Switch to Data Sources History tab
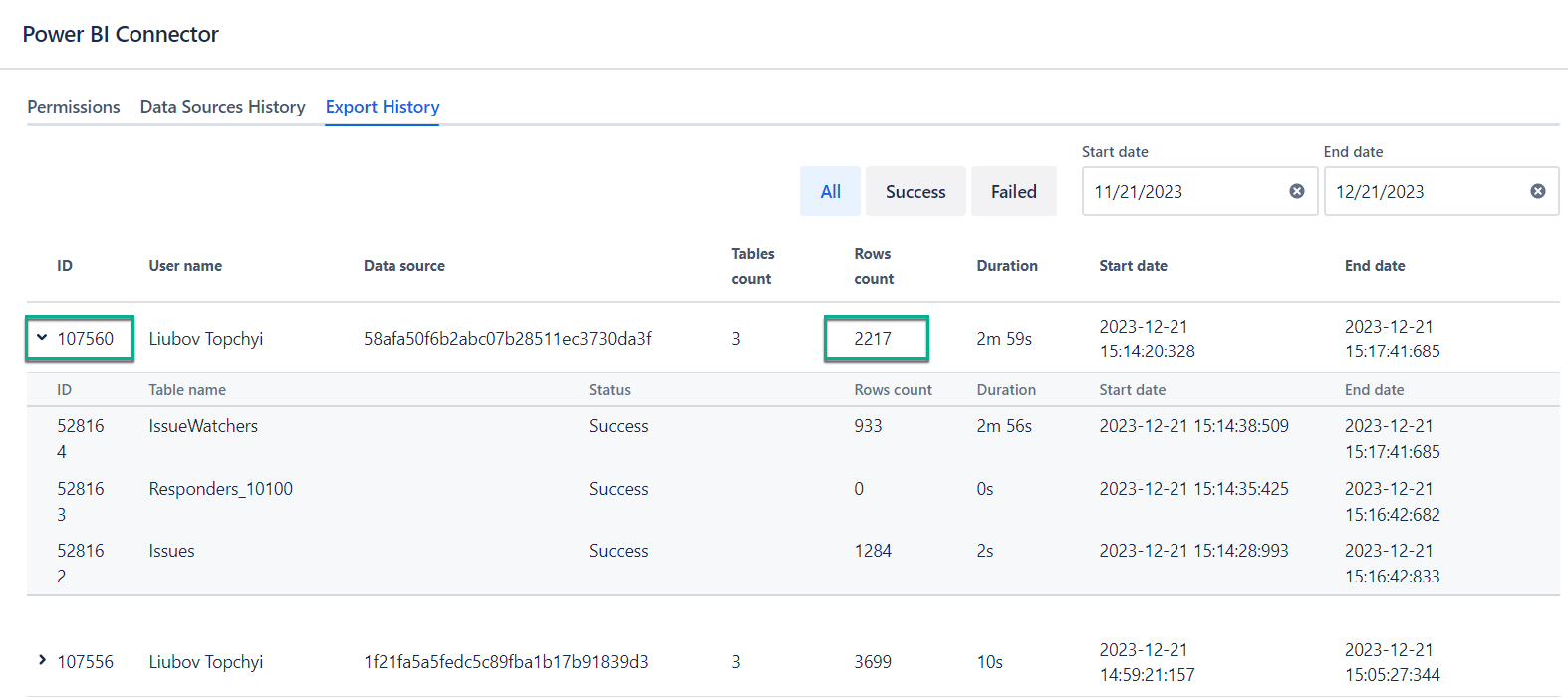The height and width of the screenshot is (698, 1568). pos(222,107)
